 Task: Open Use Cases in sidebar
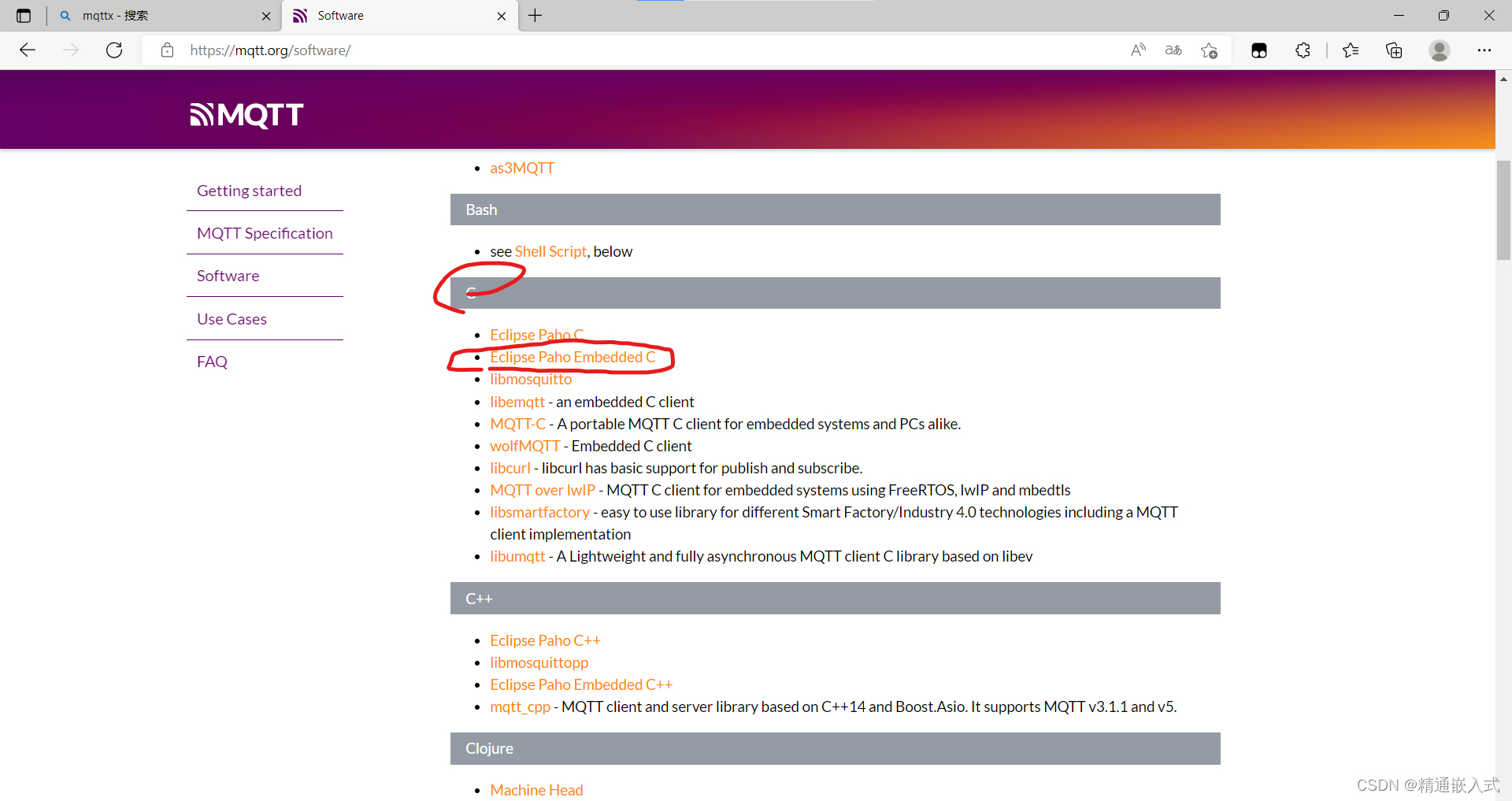[232, 319]
